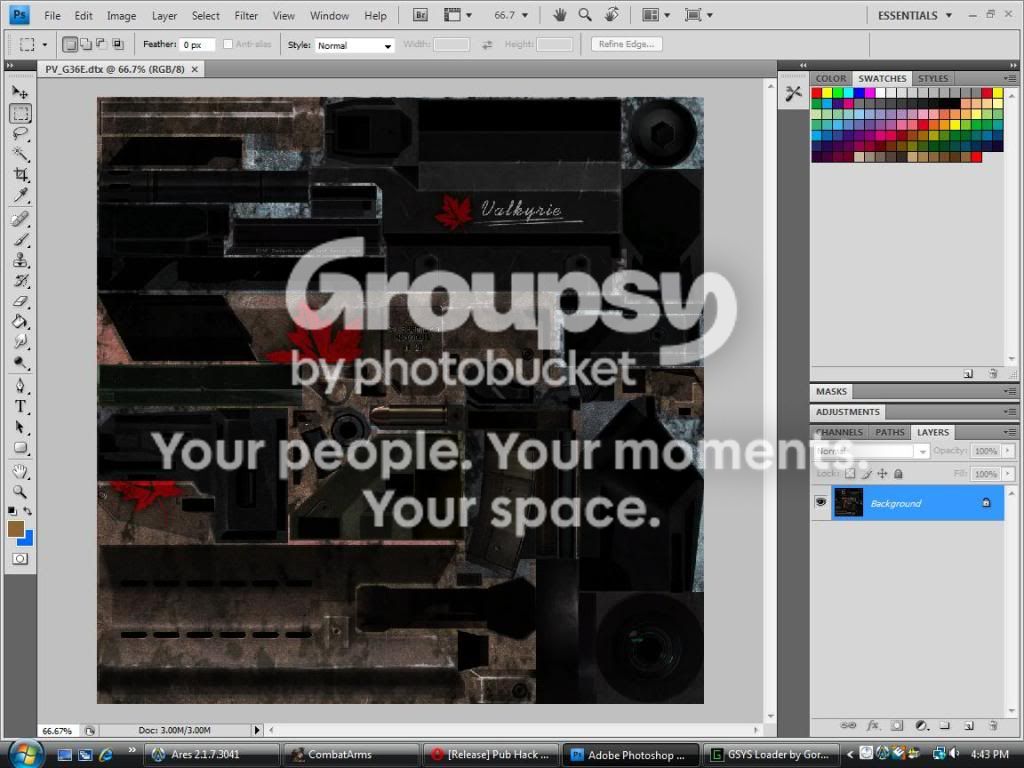Viewport: 1024px width, 768px height.
Task: Pick the foreground brown color swatch
Action: (x=16, y=529)
